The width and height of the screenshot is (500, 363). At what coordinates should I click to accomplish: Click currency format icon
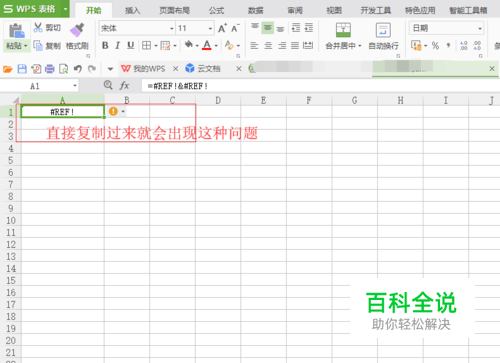point(416,45)
